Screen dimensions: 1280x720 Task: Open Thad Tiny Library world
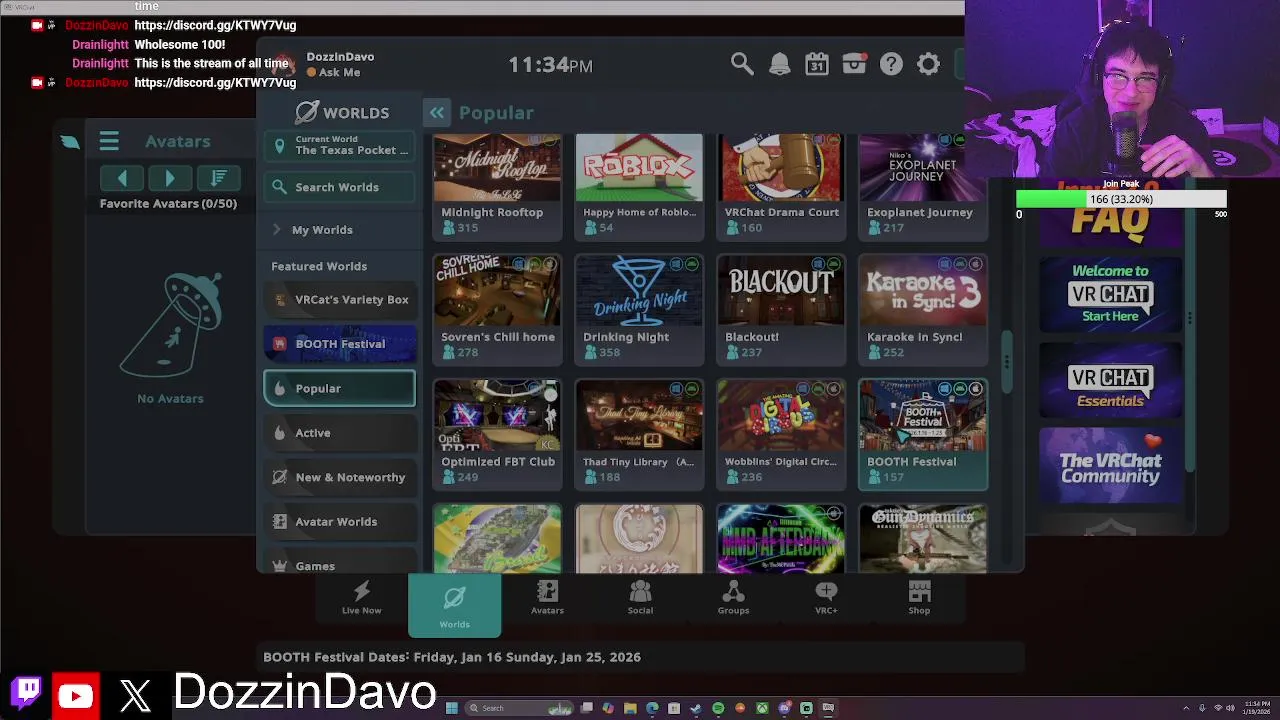pos(639,434)
